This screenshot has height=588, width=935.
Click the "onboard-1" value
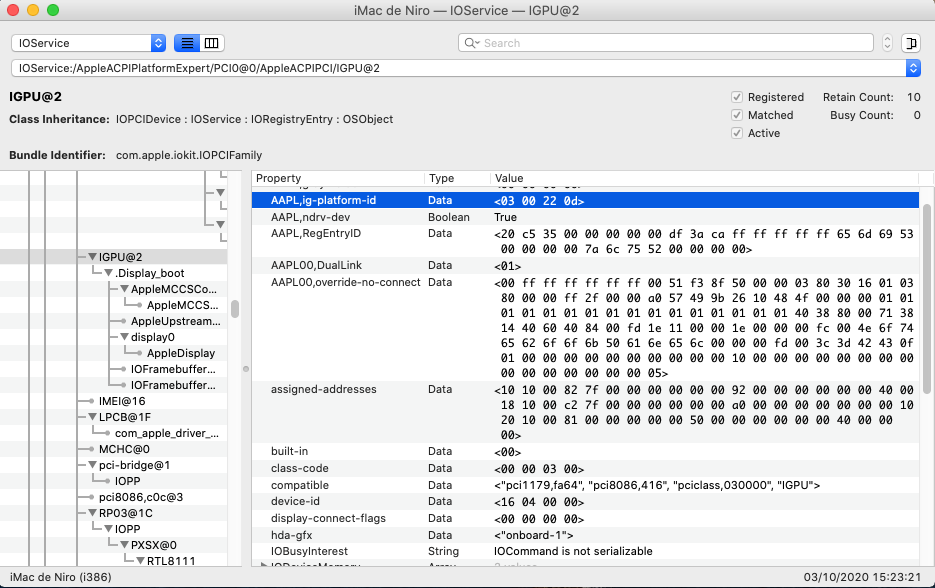coord(534,536)
